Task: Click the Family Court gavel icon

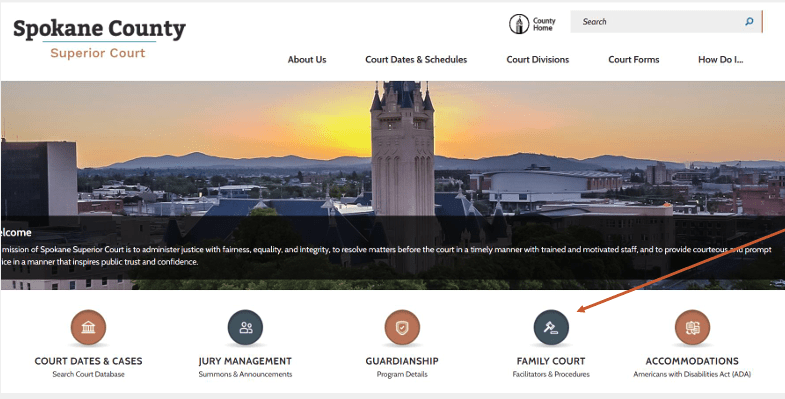Action: pyautogui.click(x=551, y=327)
